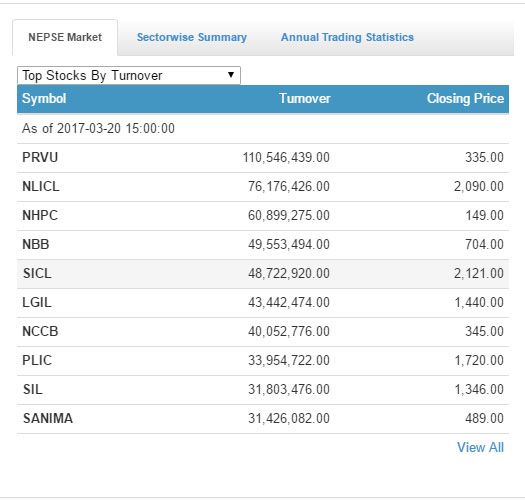
Task: Click the NBB symbol
Action: tap(35, 244)
